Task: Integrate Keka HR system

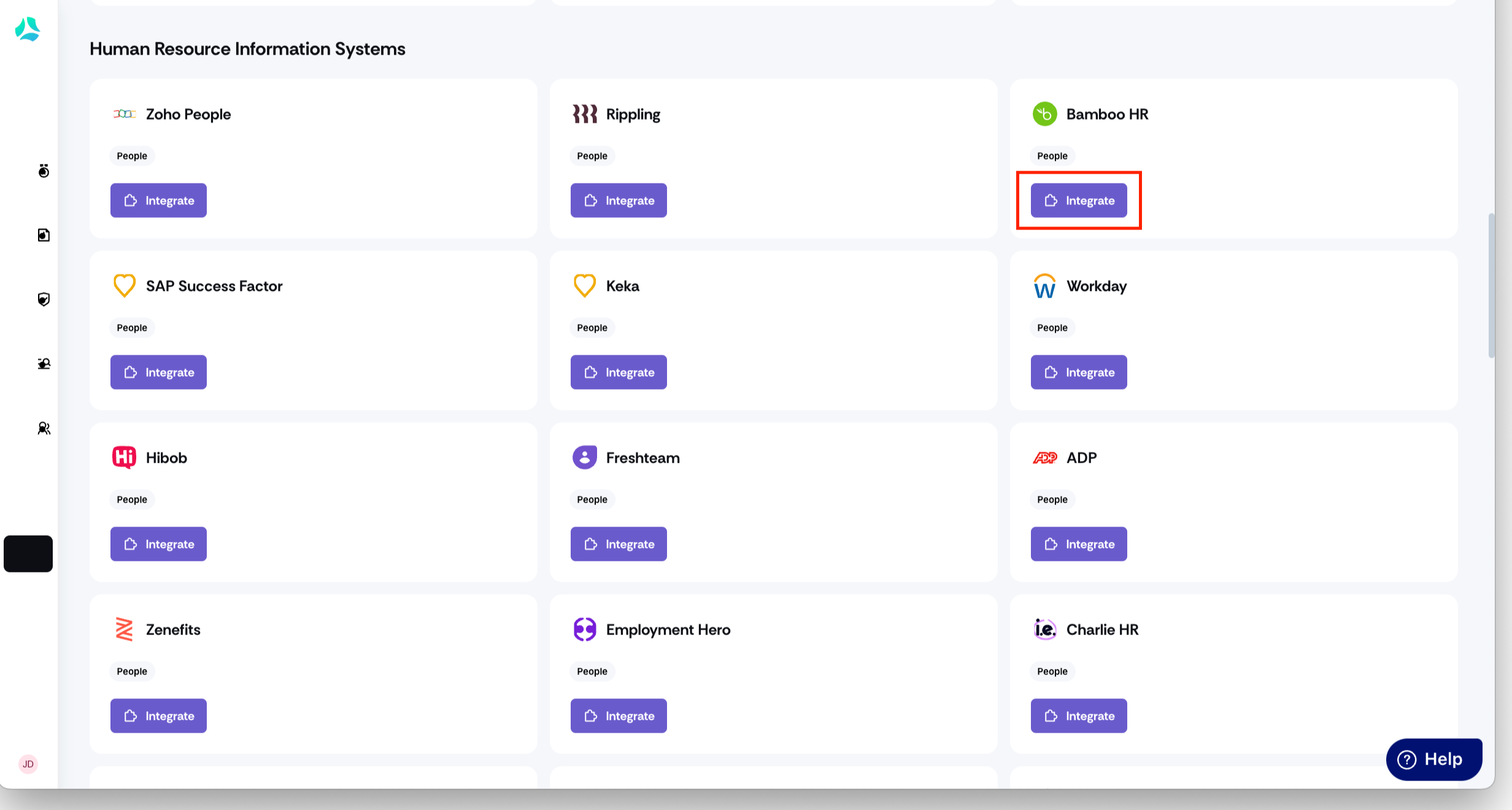Action: click(619, 372)
